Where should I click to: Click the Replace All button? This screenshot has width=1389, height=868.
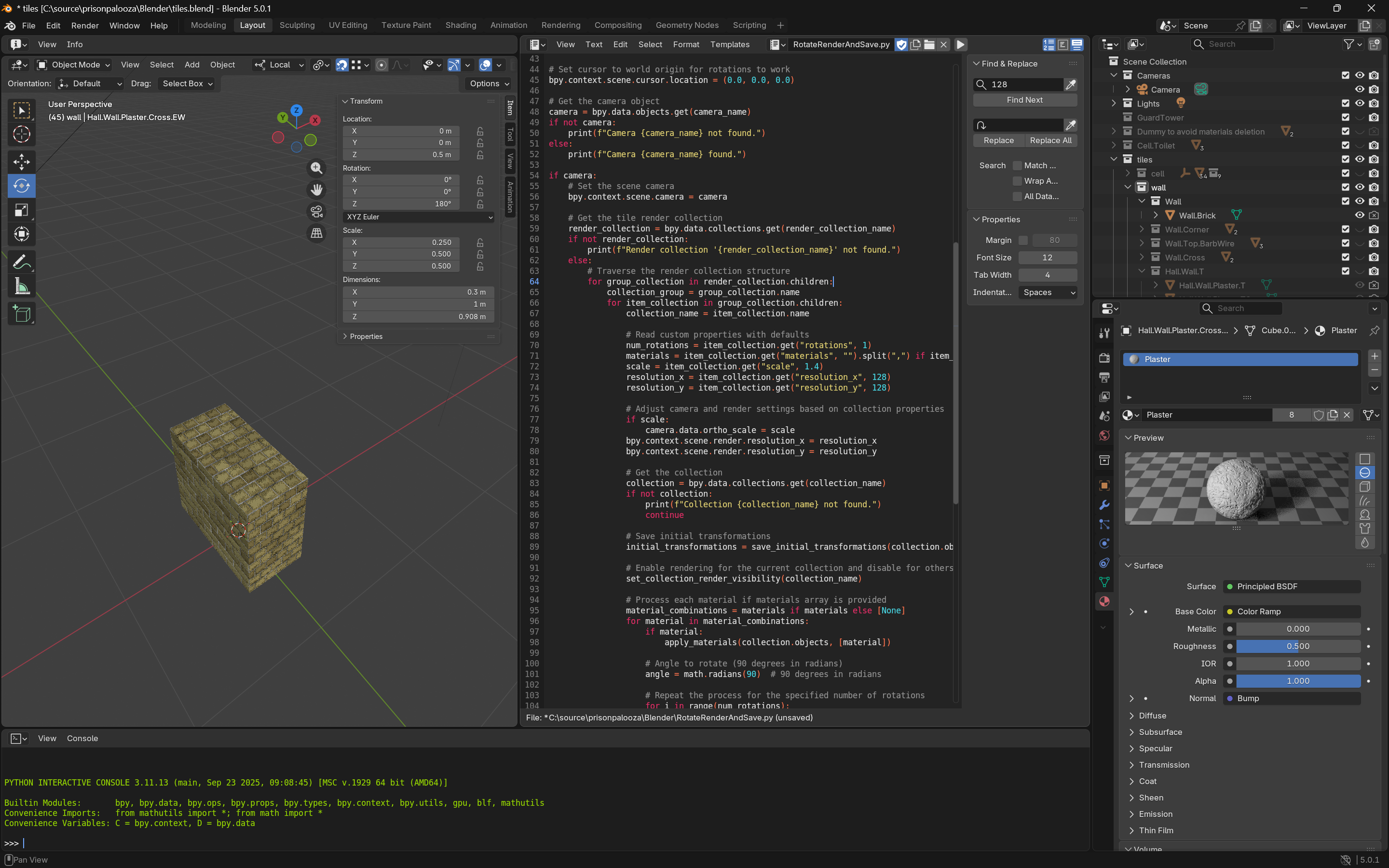coord(1050,141)
